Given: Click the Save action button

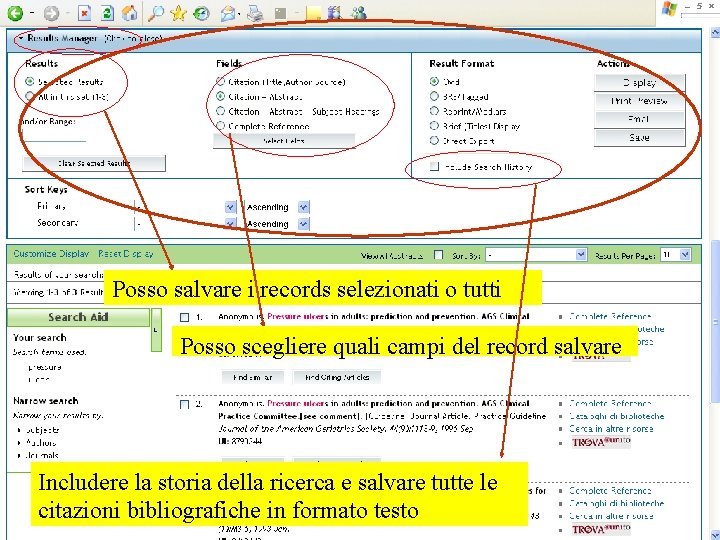Looking at the screenshot, I should 639,137.
